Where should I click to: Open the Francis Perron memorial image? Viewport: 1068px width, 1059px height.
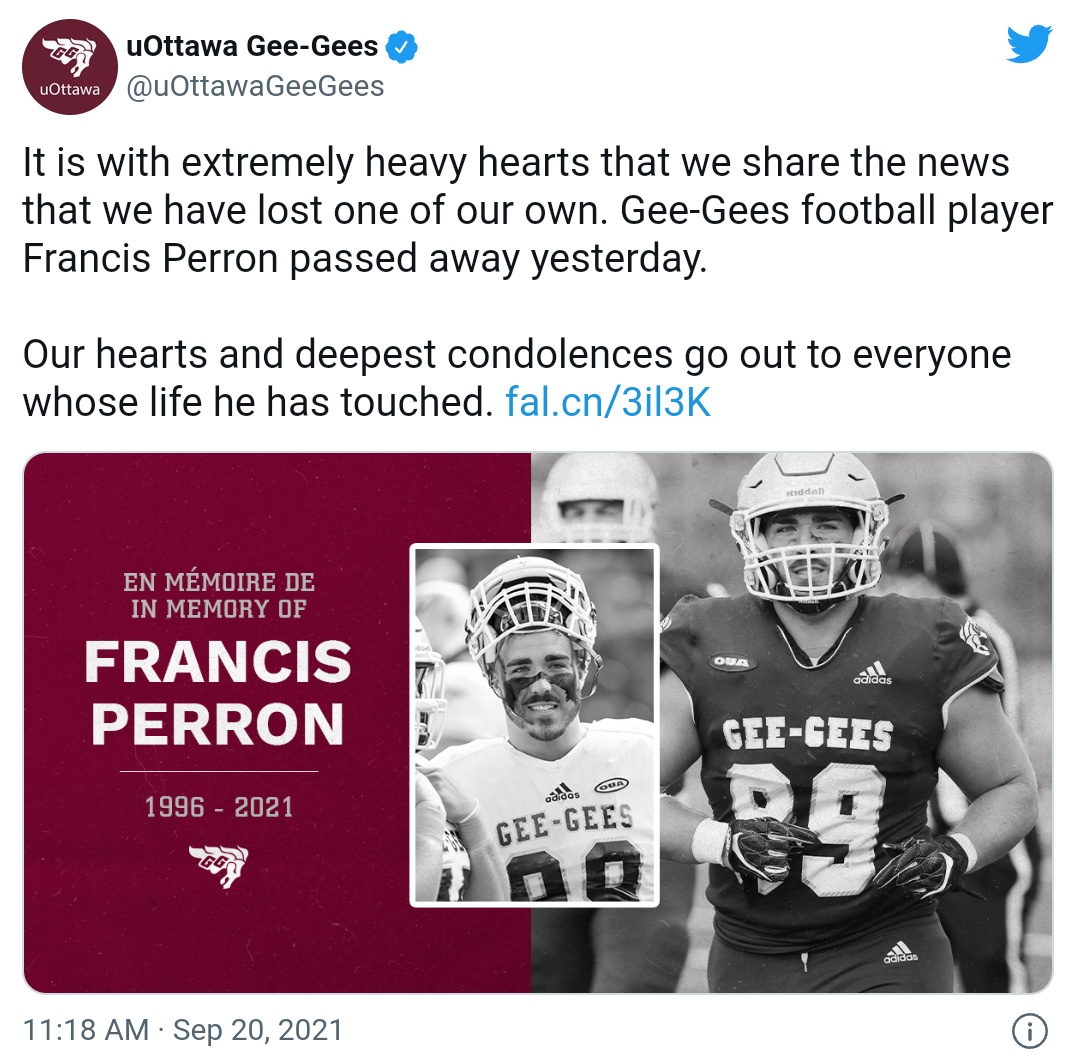click(538, 723)
